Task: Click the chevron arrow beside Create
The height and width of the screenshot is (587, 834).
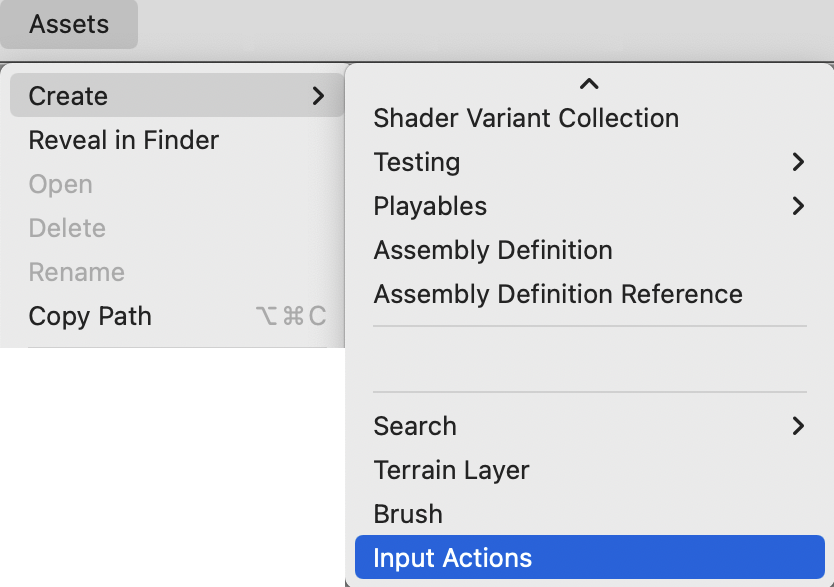Action: (x=318, y=96)
